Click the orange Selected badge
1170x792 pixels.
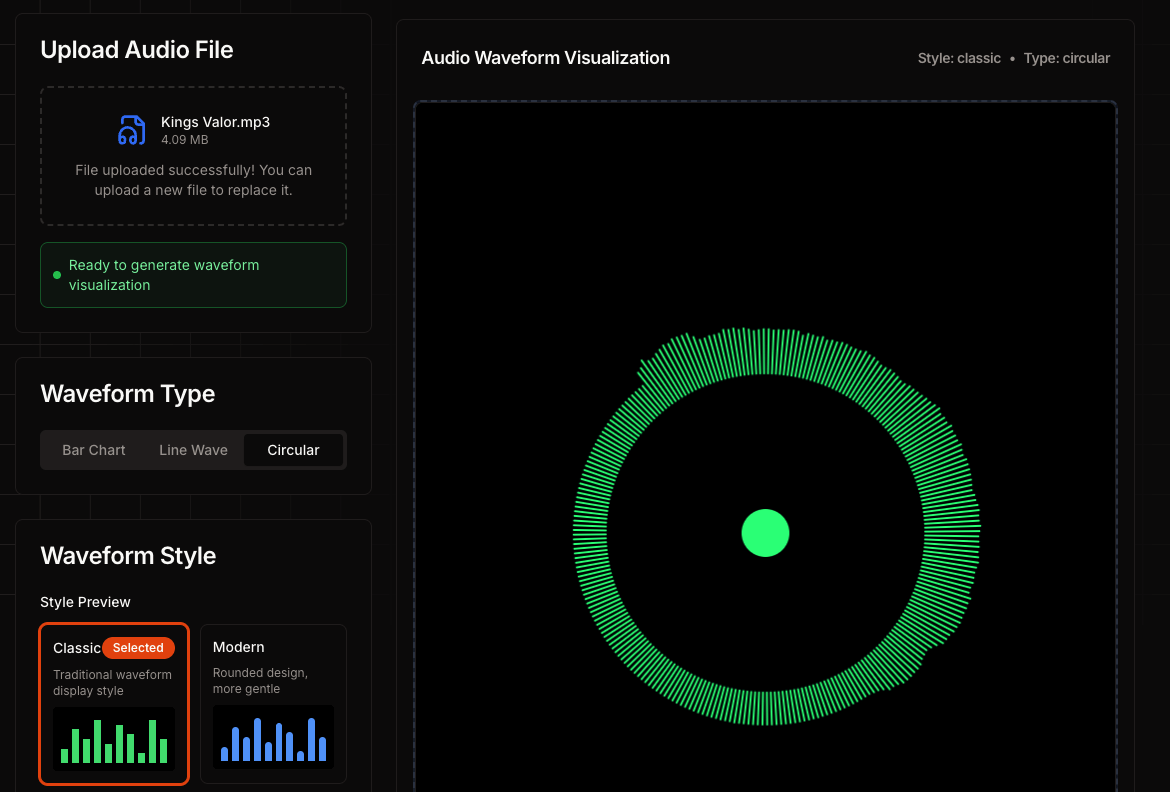point(138,648)
